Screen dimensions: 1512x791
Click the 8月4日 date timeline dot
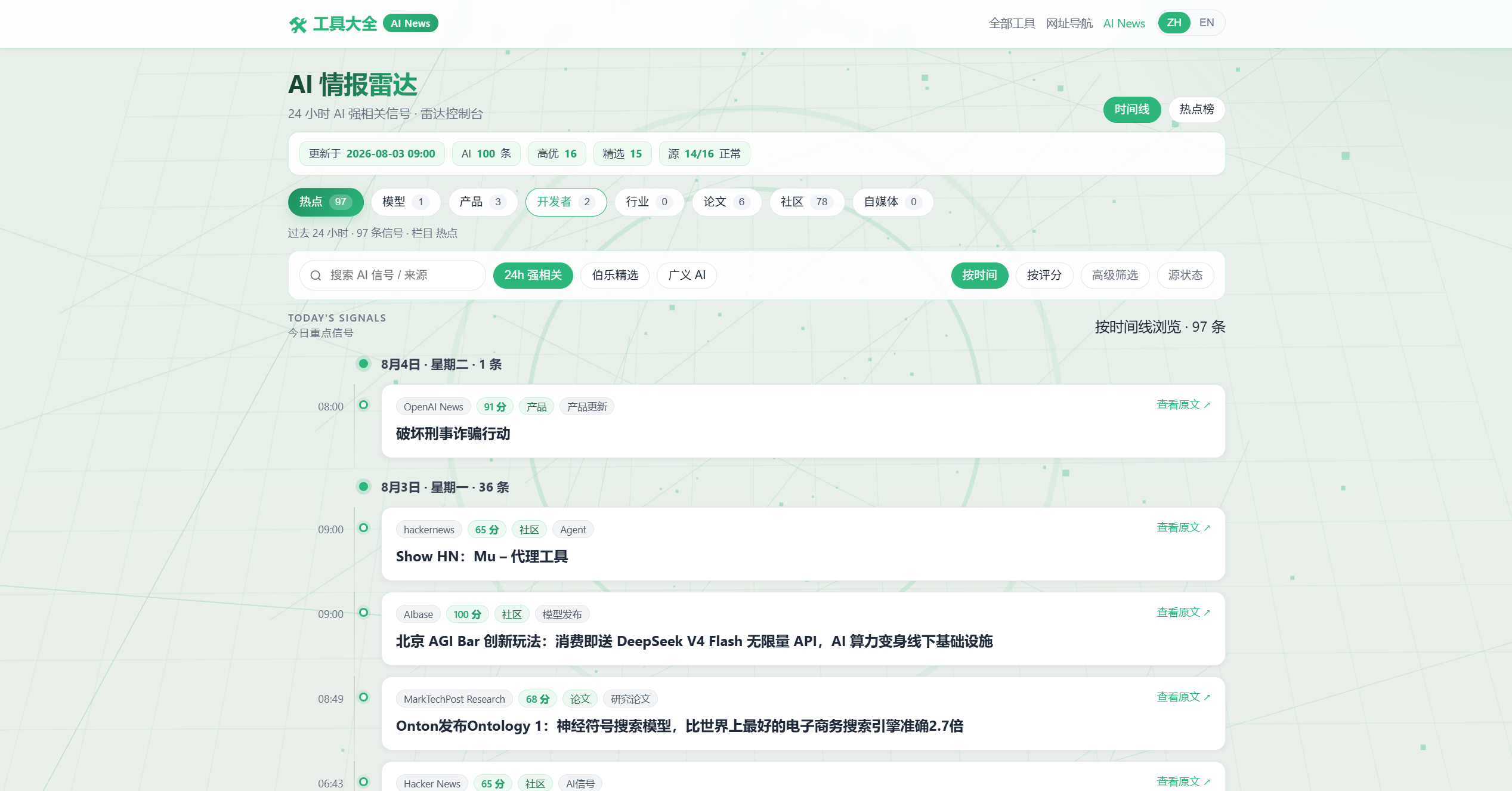[x=363, y=363]
